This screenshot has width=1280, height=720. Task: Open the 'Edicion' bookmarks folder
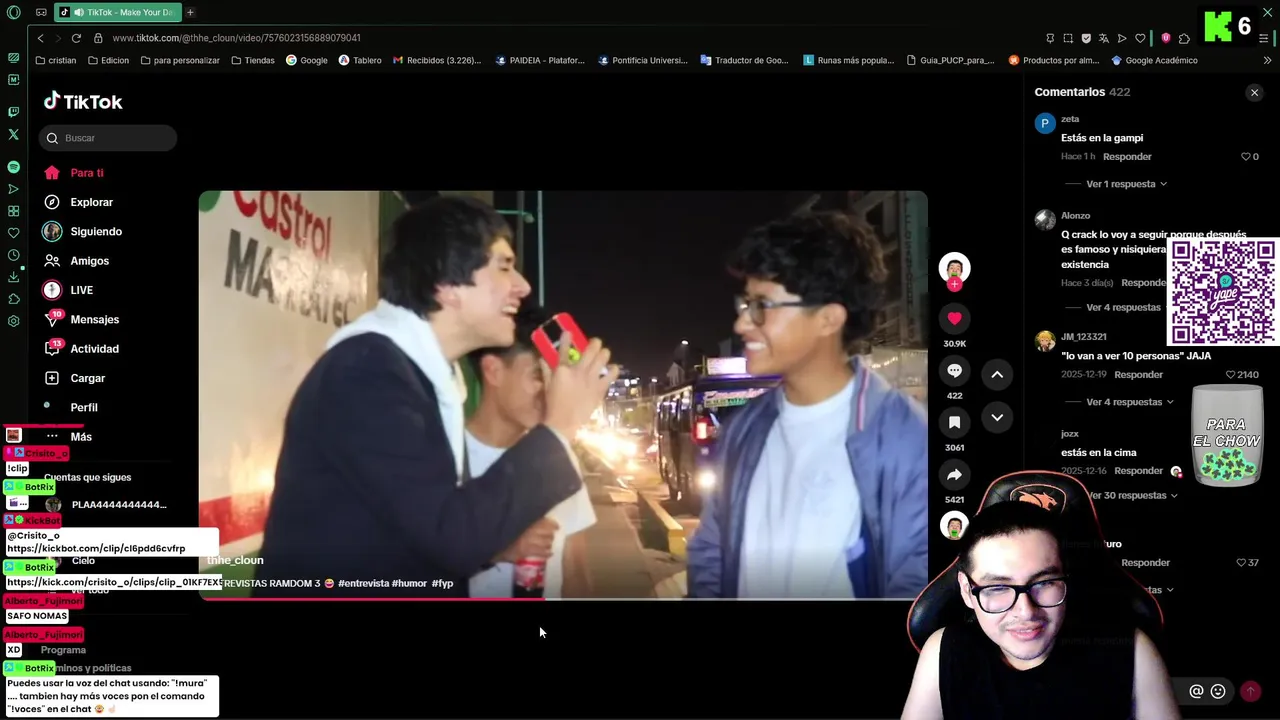108,60
